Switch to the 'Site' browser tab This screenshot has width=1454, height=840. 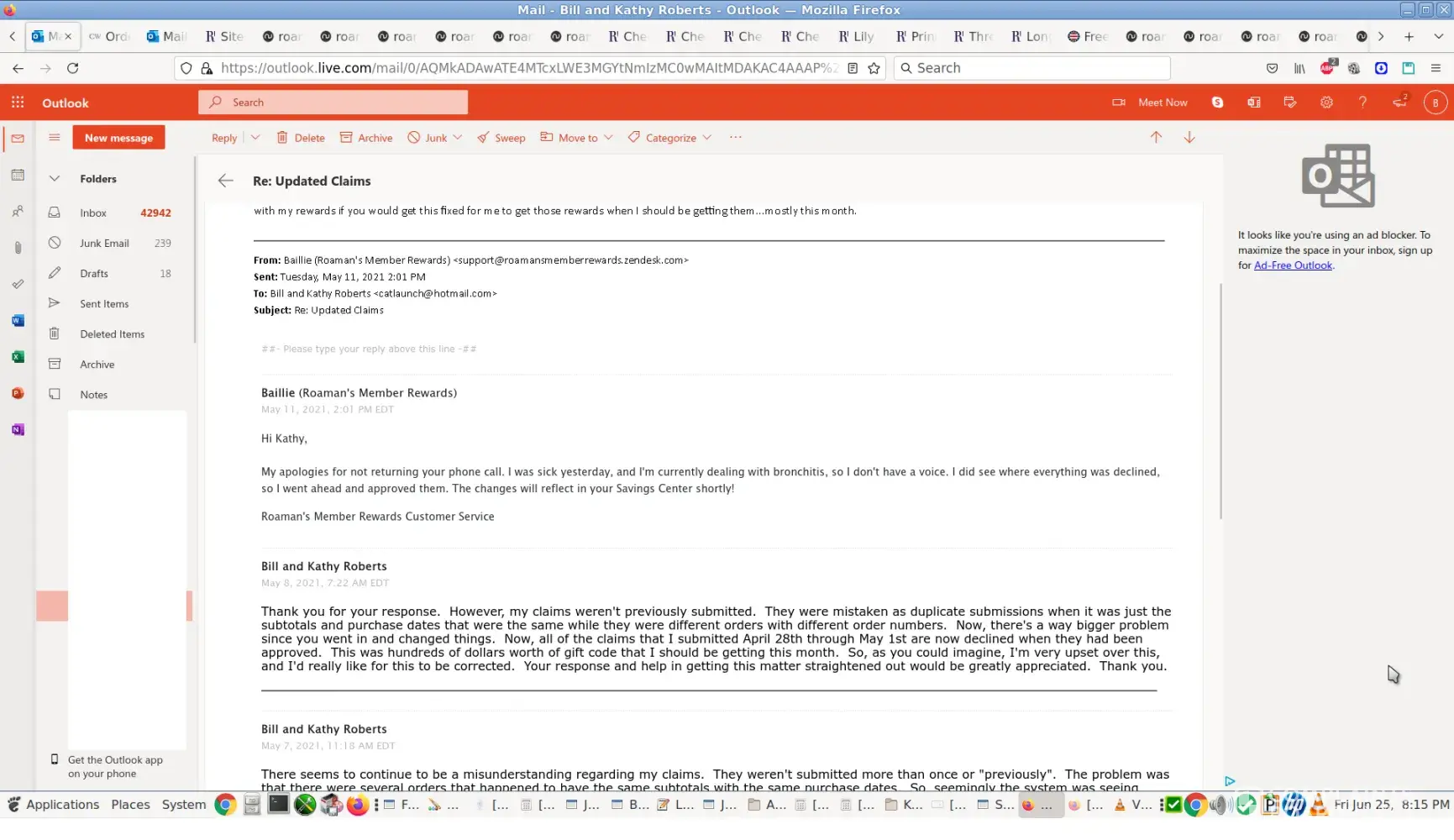(x=224, y=36)
